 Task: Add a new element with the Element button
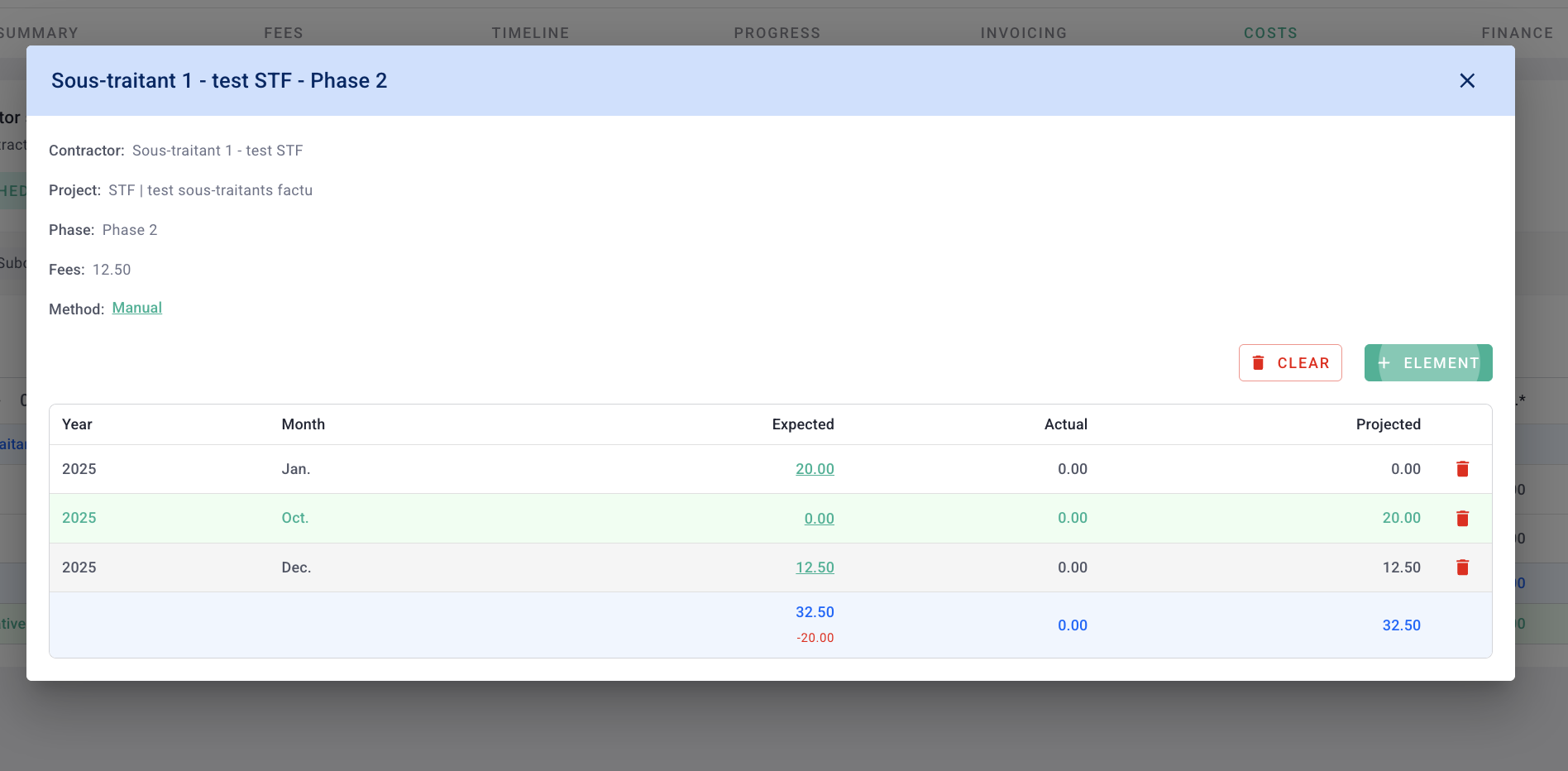click(1428, 363)
